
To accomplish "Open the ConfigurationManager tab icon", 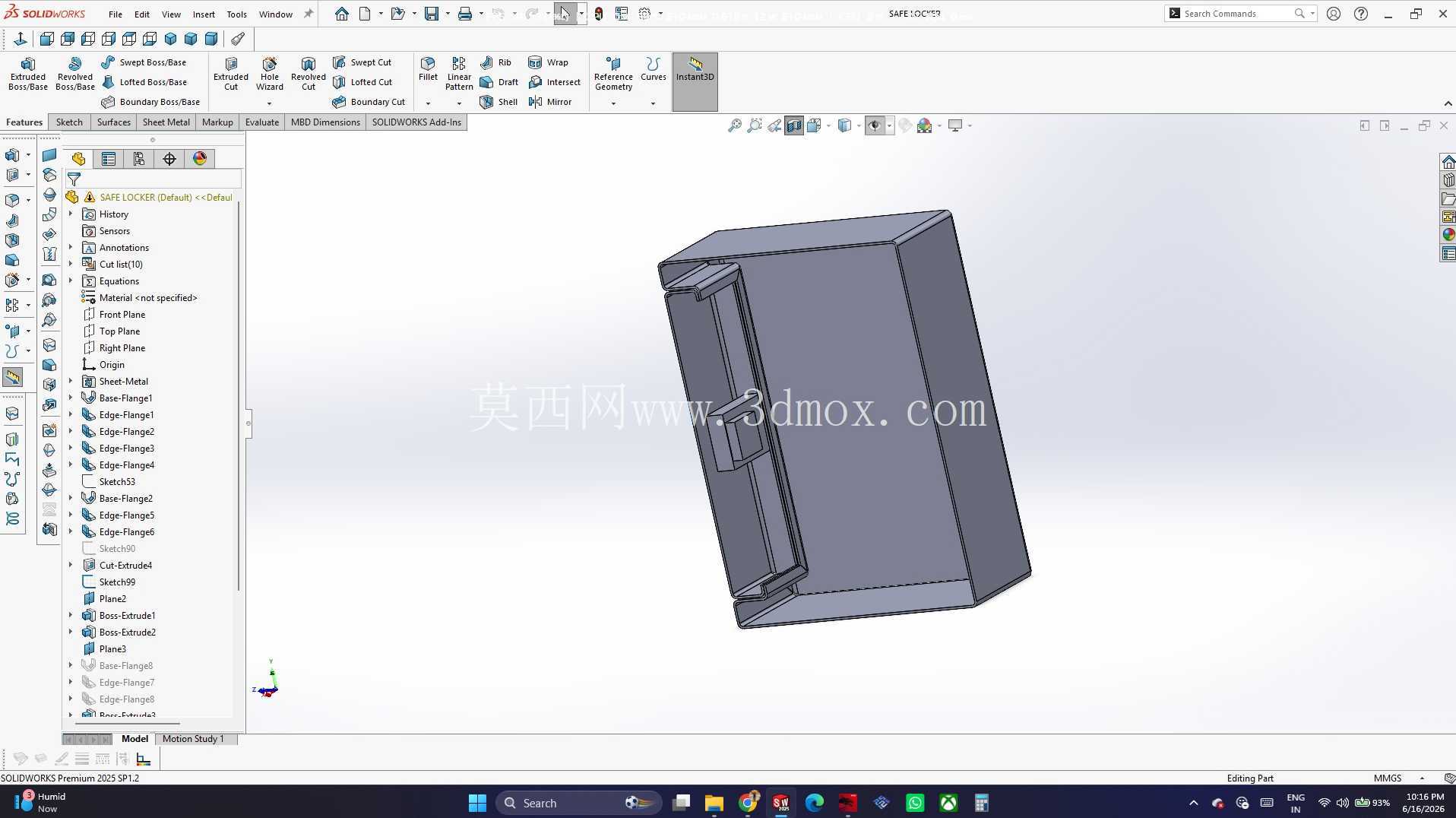I will click(x=139, y=159).
